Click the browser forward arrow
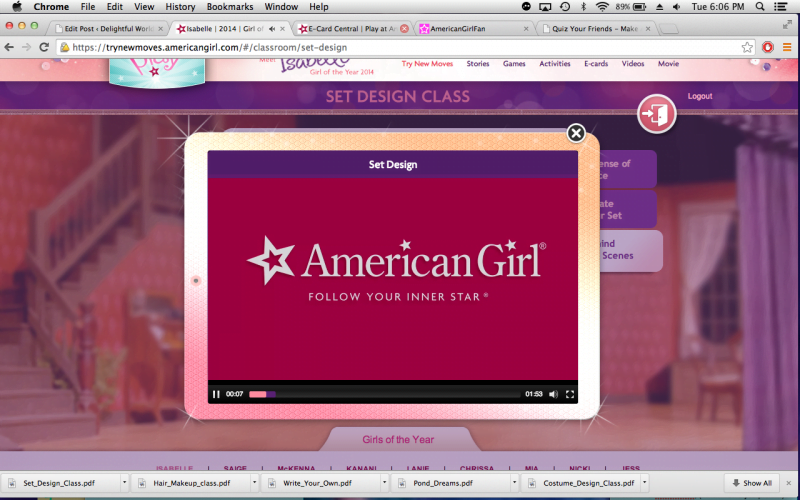Image resolution: width=800 pixels, height=500 pixels. [x=27, y=47]
